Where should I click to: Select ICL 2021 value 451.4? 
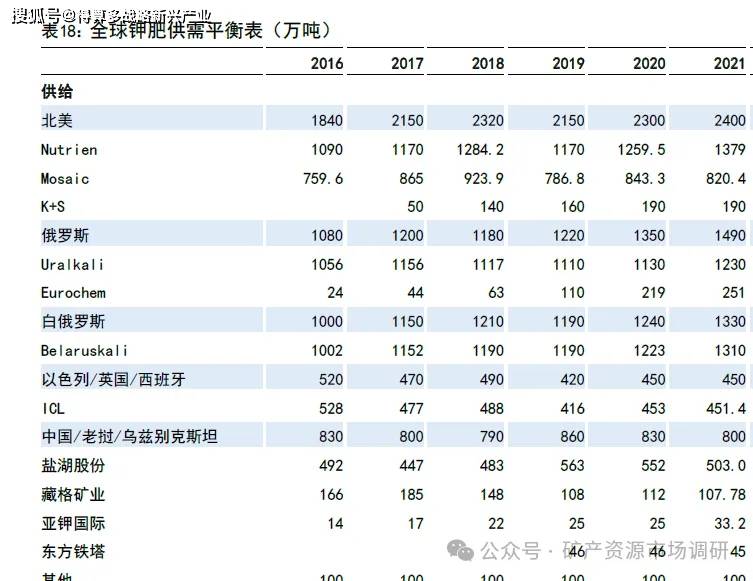726,409
